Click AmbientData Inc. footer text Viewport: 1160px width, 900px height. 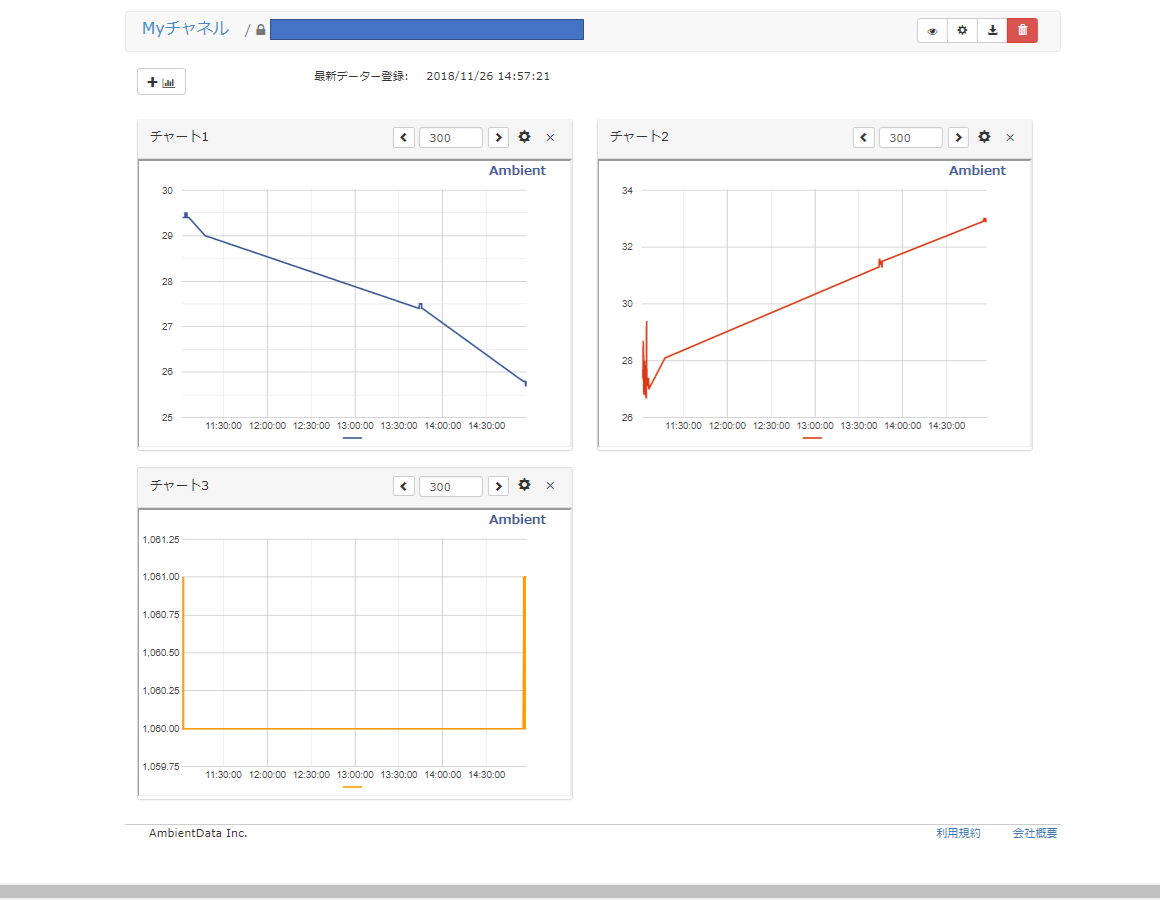tap(198, 833)
